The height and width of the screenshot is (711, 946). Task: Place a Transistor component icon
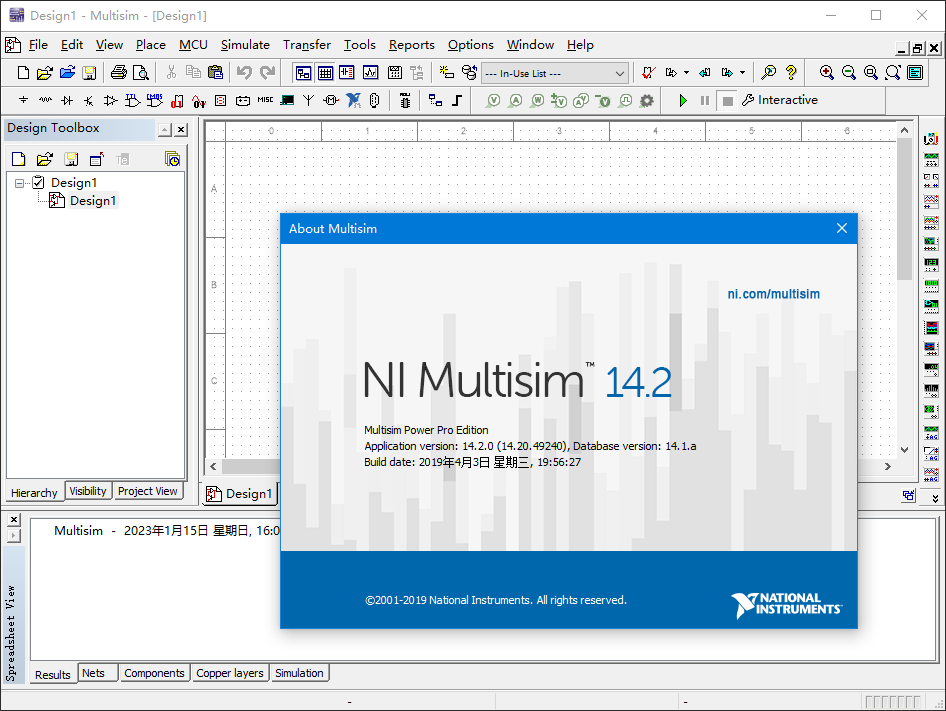coord(89,100)
